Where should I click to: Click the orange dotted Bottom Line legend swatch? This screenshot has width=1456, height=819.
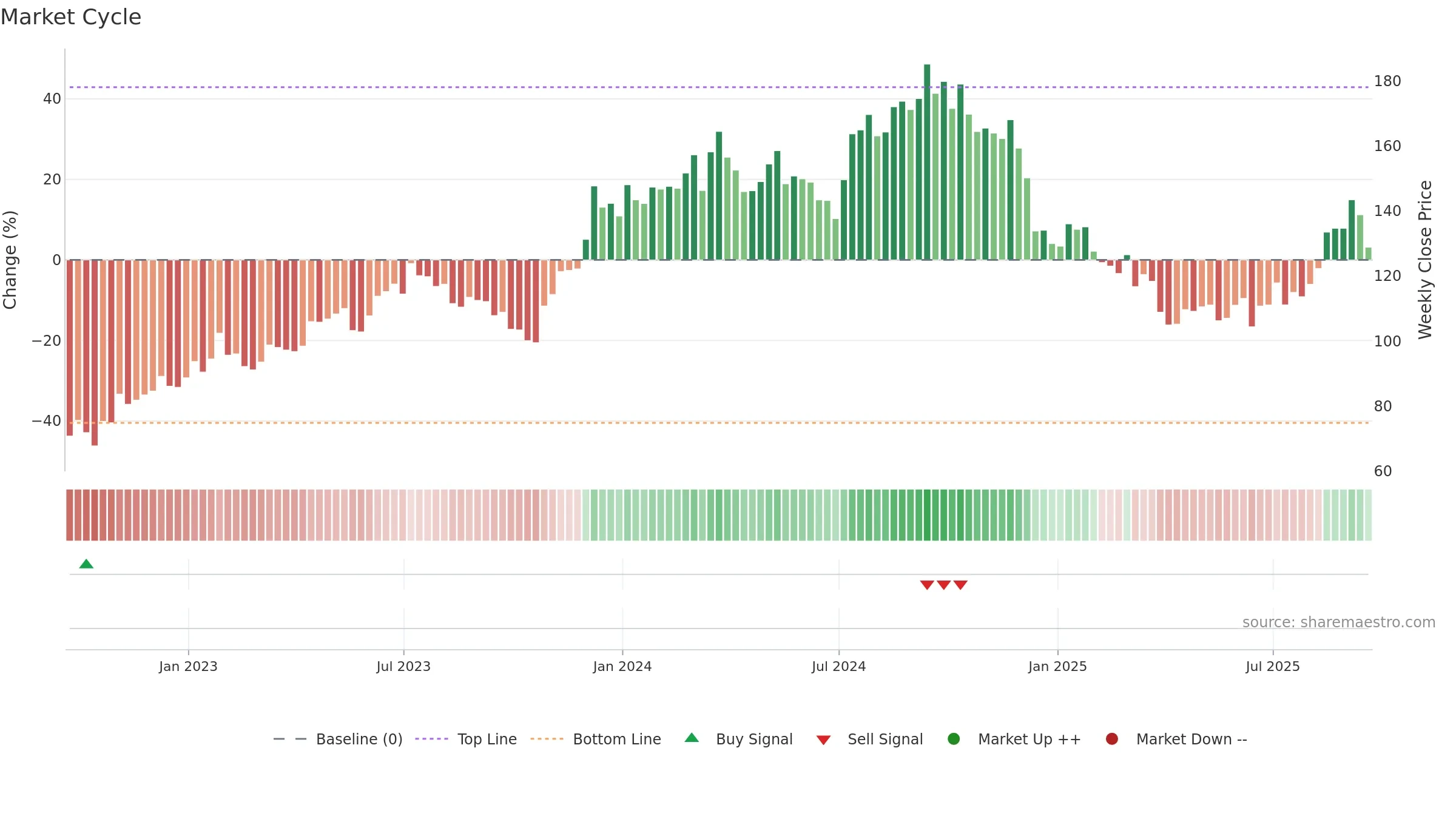click(547, 739)
